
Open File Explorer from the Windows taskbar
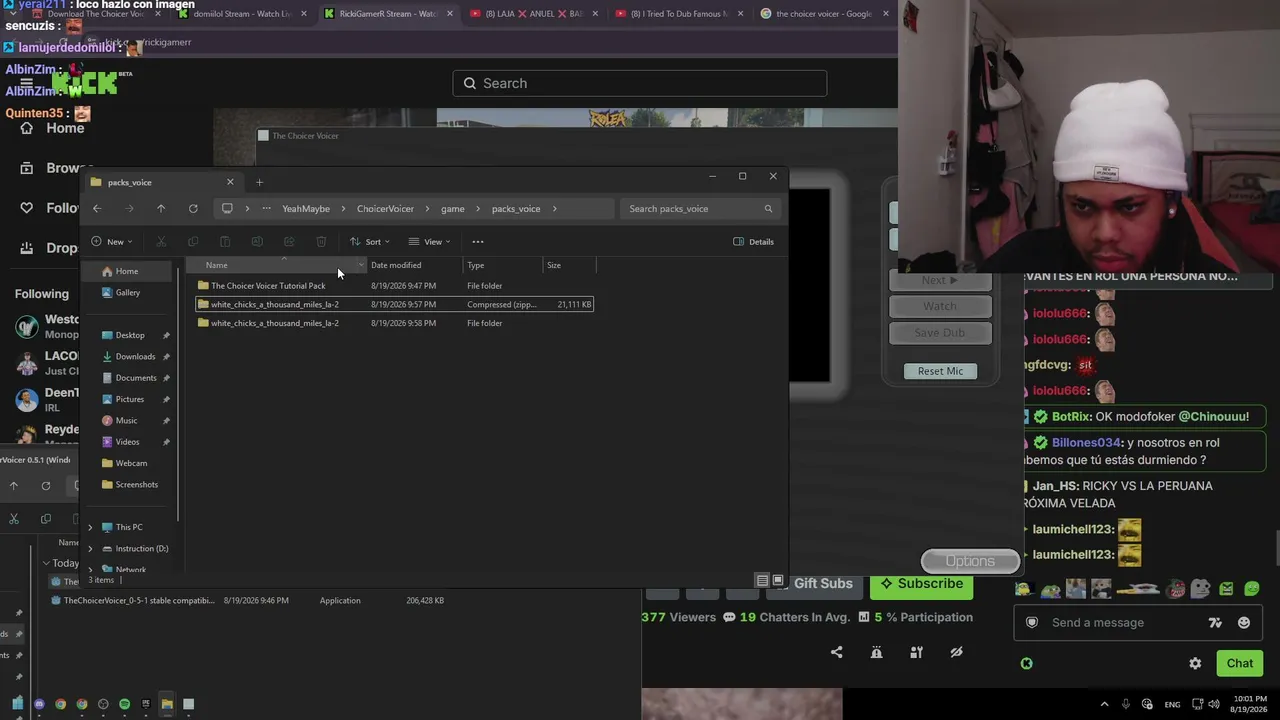coord(167,704)
